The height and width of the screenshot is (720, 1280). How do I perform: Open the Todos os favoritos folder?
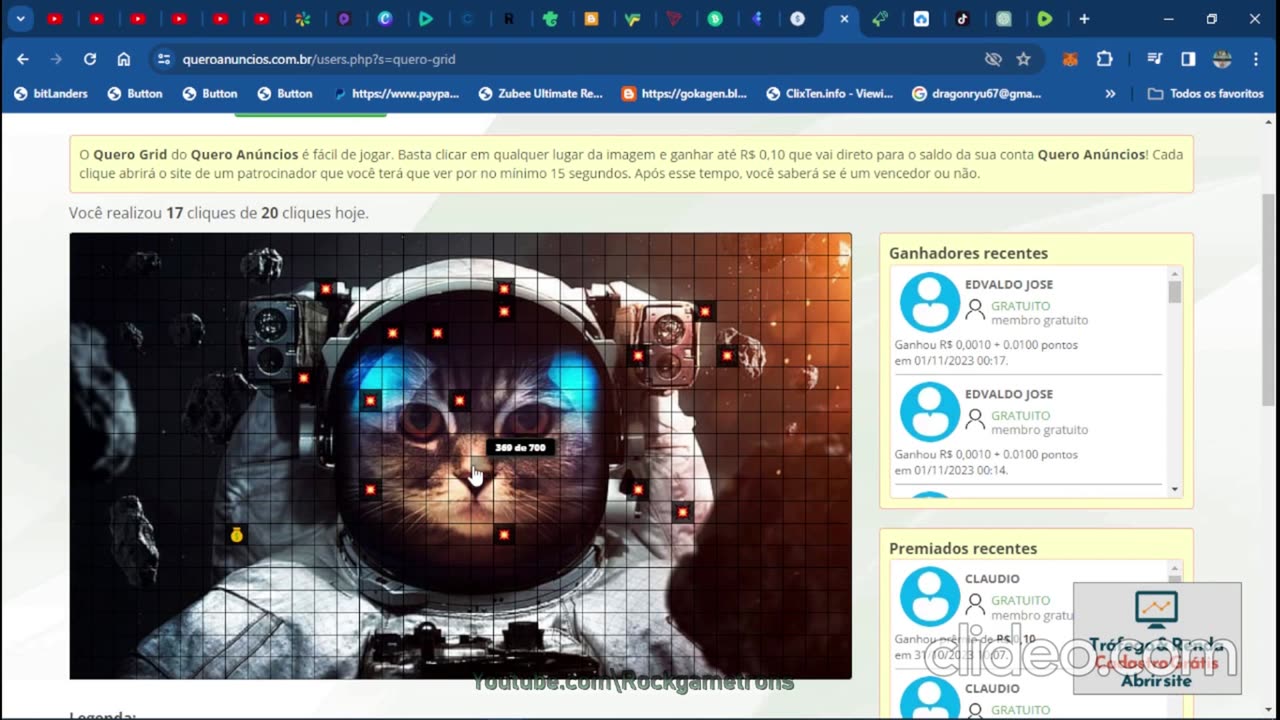click(x=1205, y=93)
